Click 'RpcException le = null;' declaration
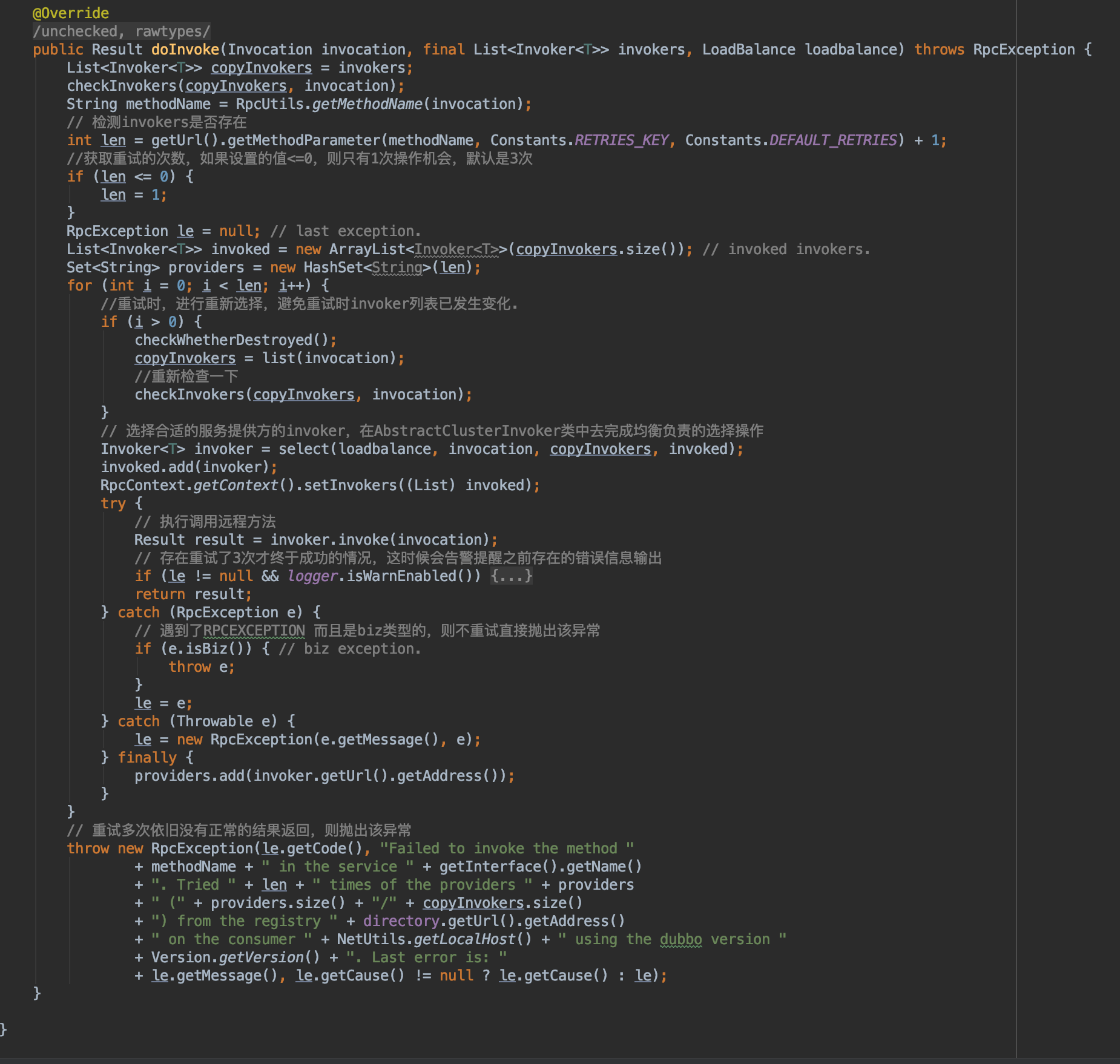This screenshot has height=1064, width=1120. (x=163, y=231)
